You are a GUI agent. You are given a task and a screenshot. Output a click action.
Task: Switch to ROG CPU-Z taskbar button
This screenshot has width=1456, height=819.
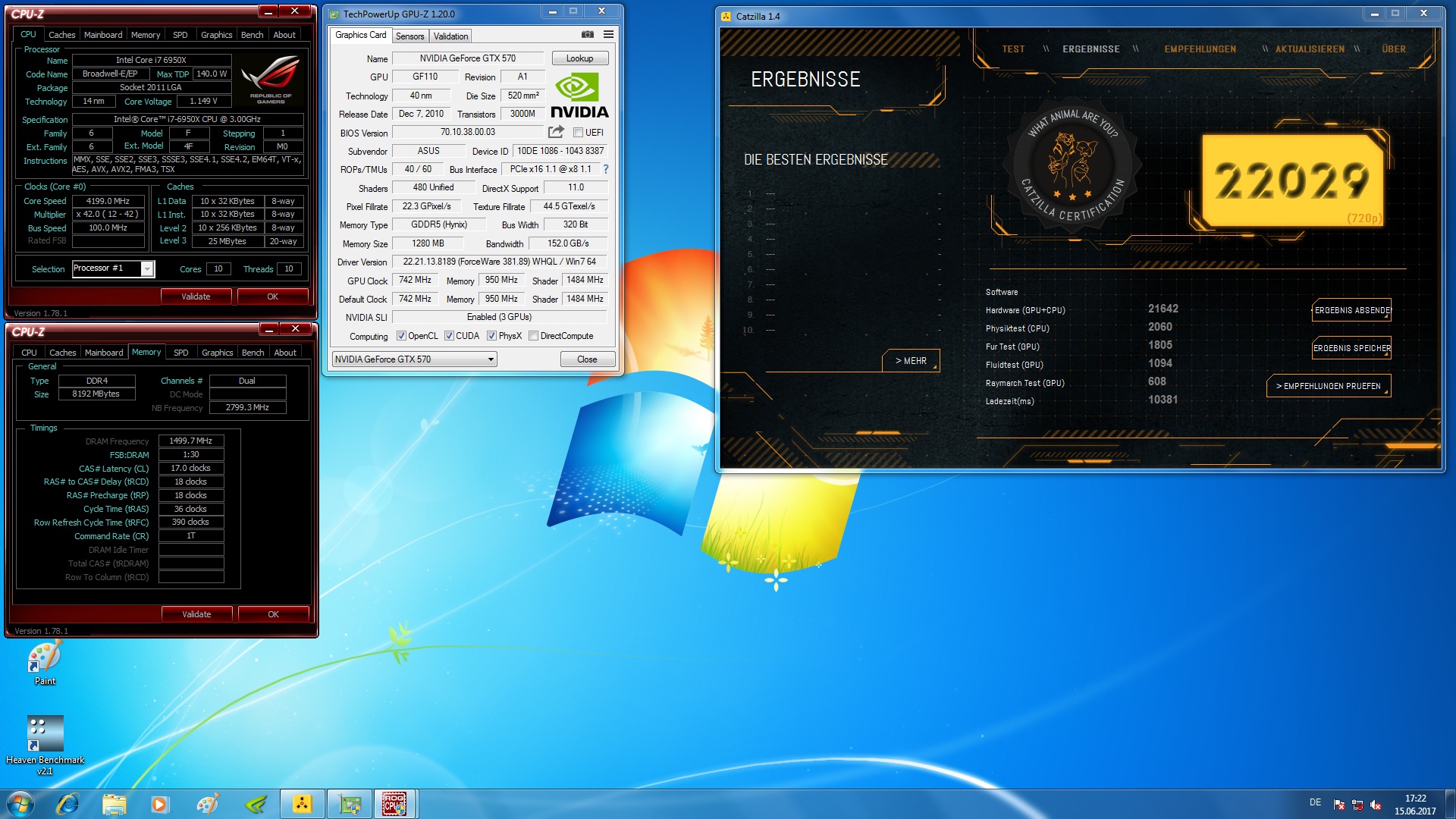[394, 804]
